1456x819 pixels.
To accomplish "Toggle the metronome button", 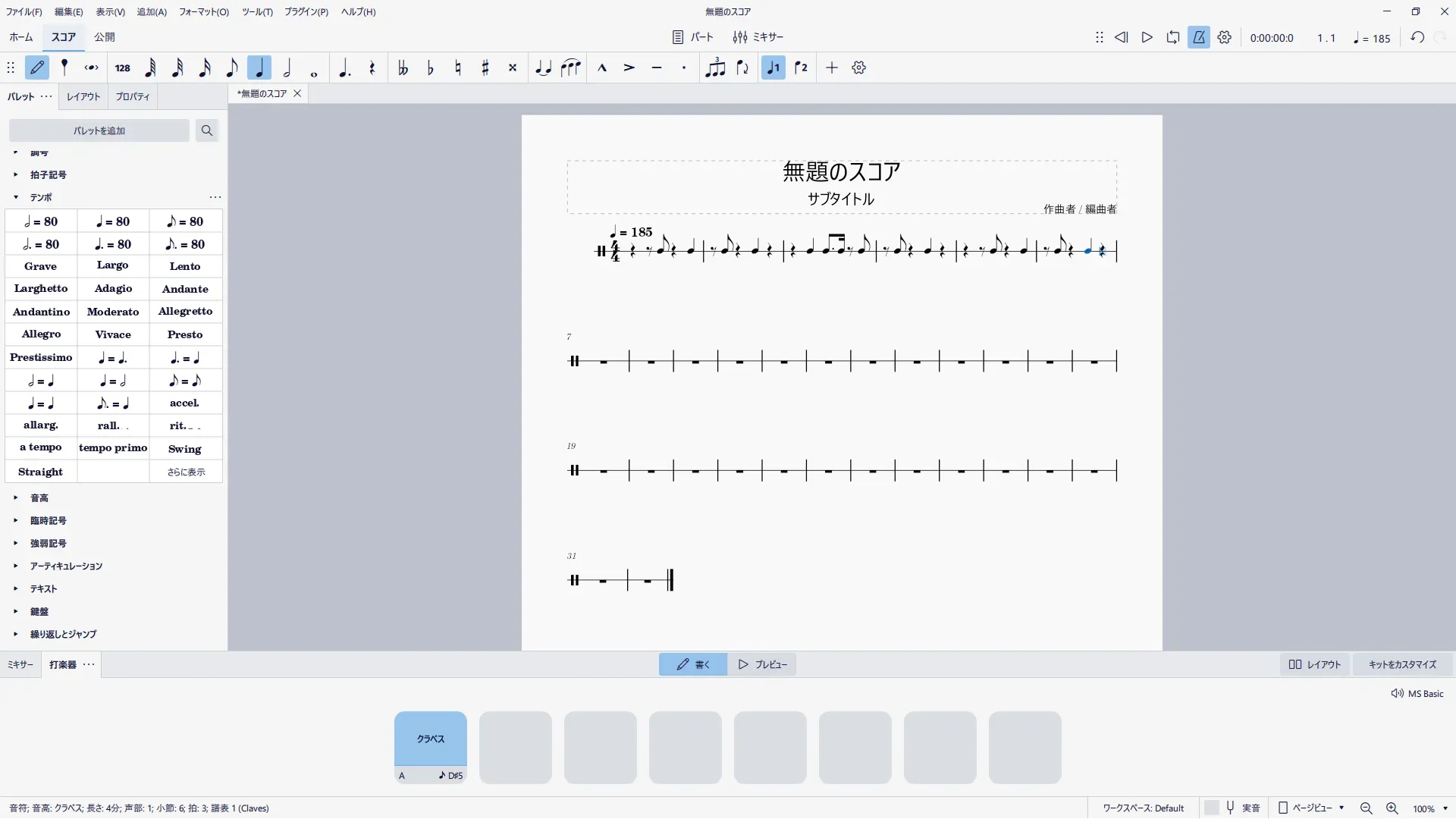I will click(x=1199, y=38).
